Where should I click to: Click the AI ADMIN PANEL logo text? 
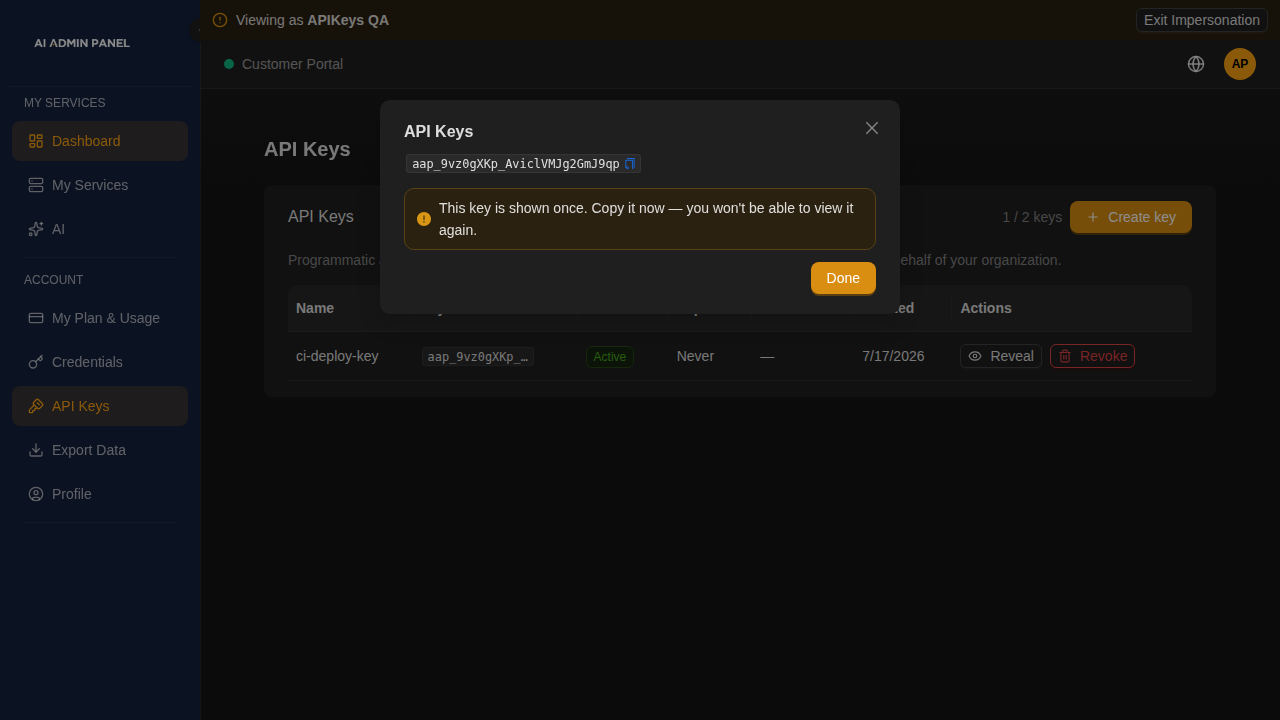coord(82,43)
